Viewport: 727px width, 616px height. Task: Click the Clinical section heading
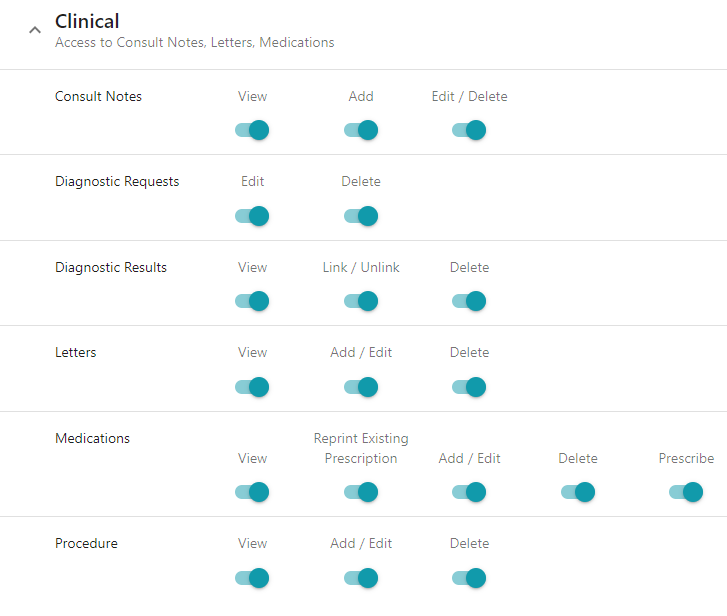[87, 21]
